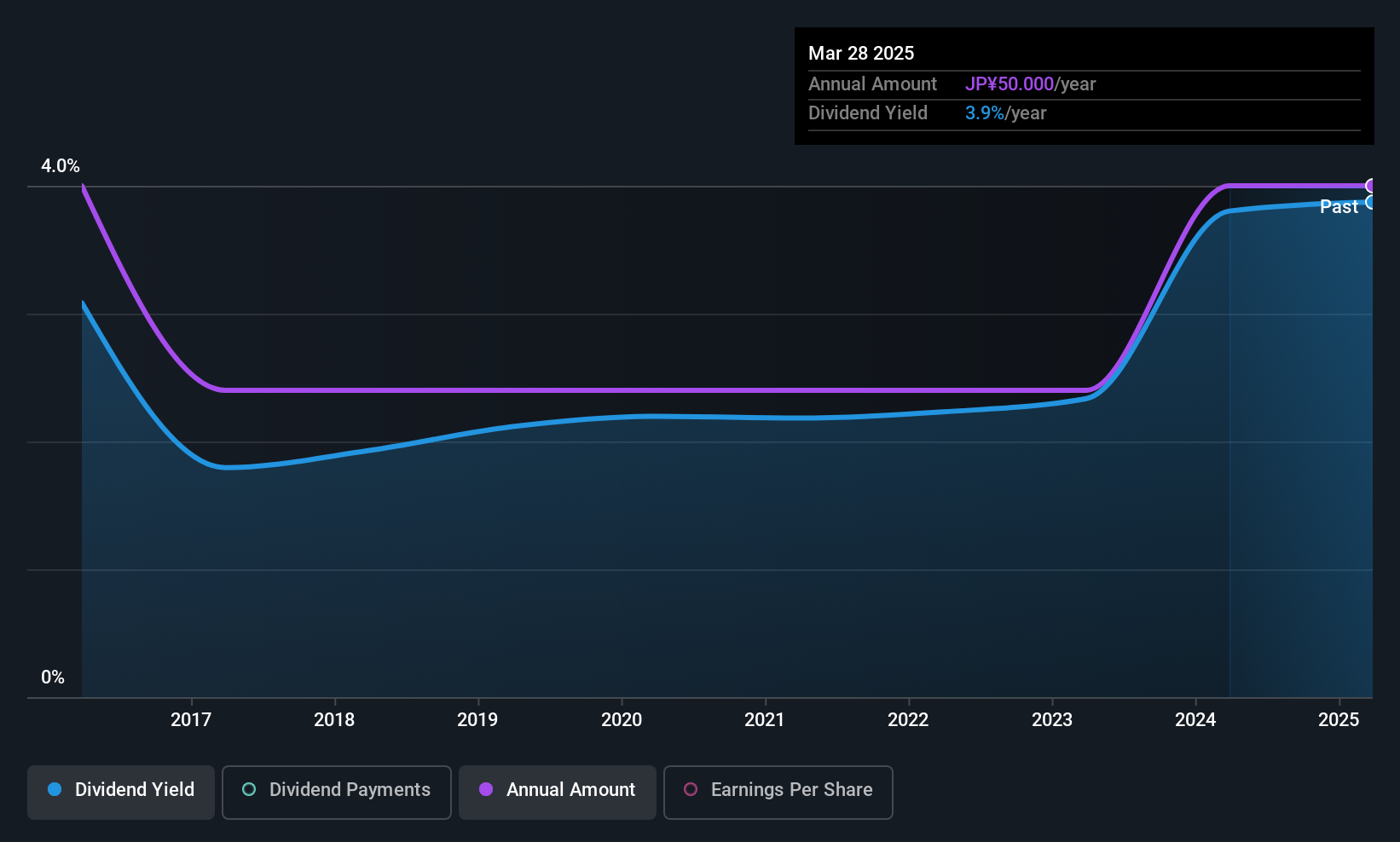Click the 4.0% y-axis label

(x=61, y=166)
